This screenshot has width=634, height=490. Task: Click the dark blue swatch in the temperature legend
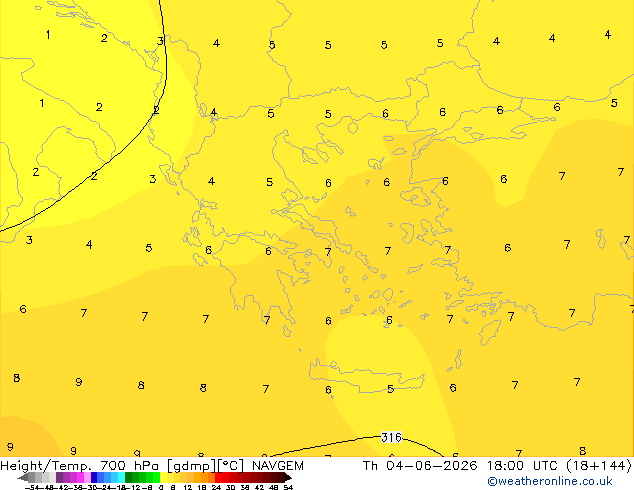point(94,477)
